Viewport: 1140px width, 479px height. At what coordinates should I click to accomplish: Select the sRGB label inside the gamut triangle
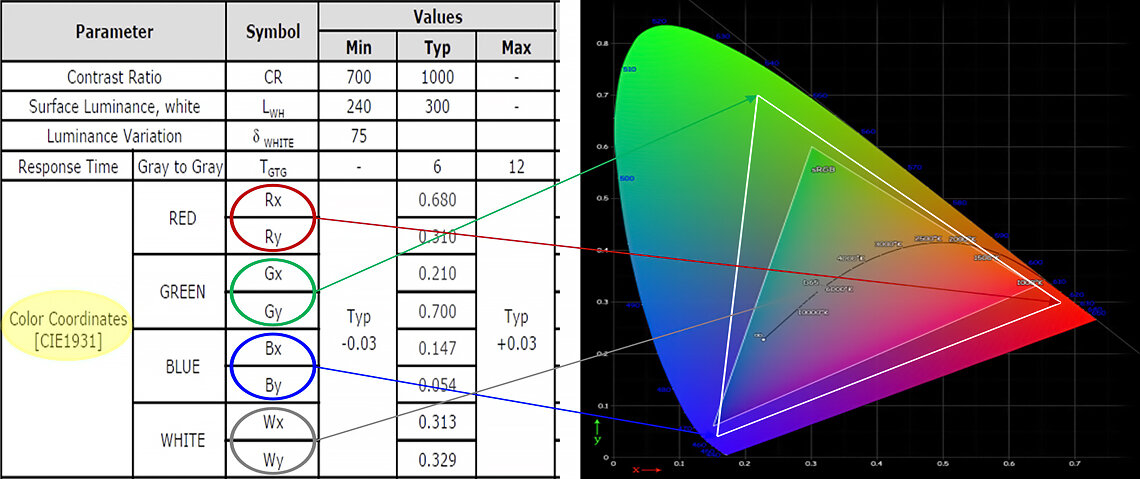[x=822, y=171]
